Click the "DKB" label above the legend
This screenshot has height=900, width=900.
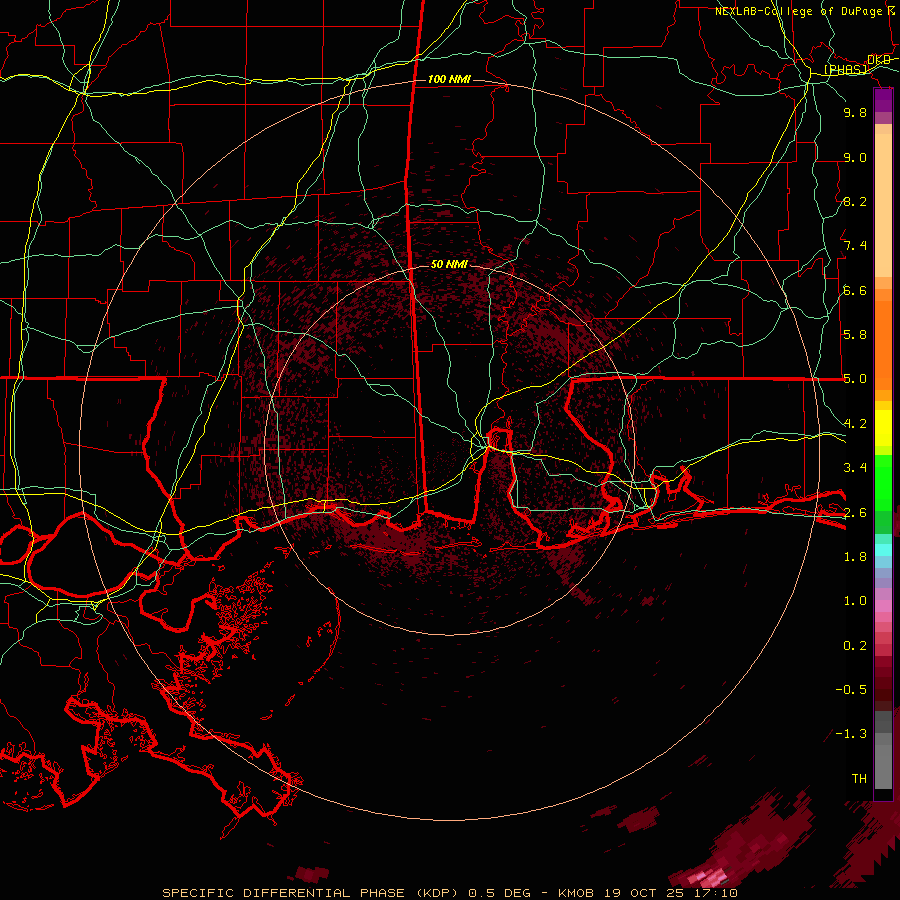click(x=879, y=59)
